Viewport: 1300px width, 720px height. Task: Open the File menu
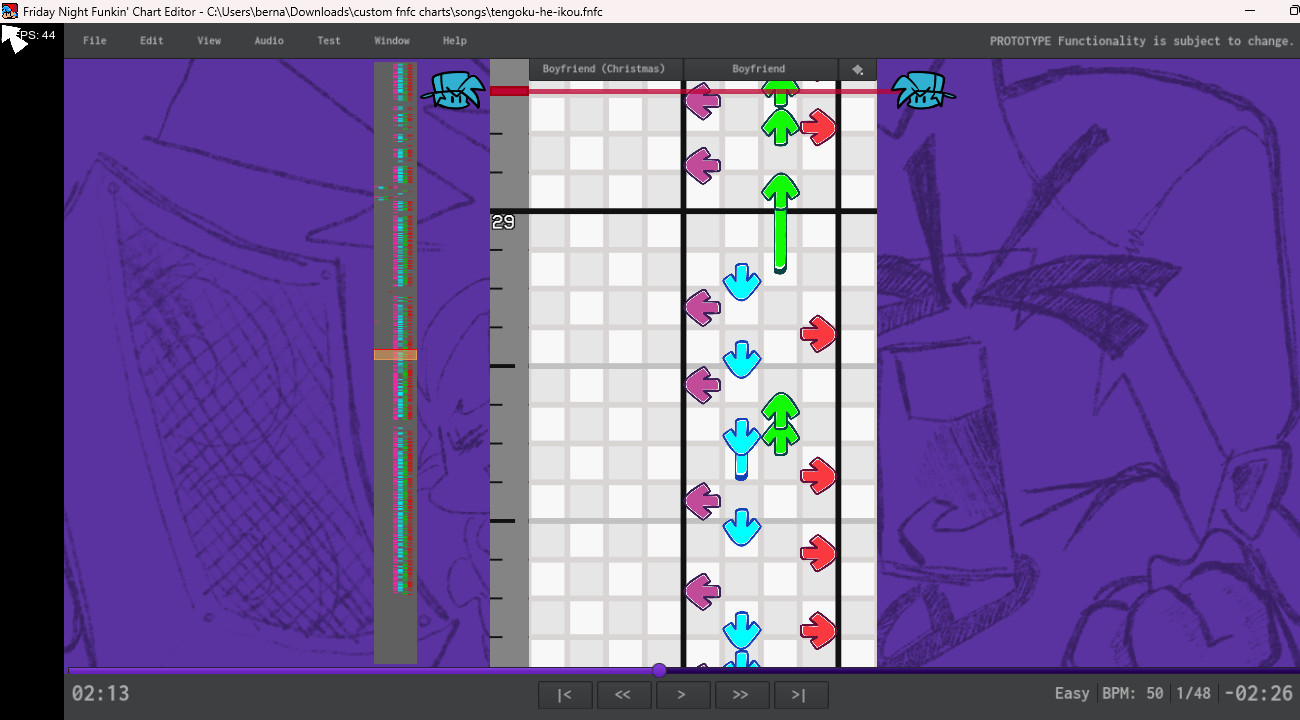click(x=95, y=41)
